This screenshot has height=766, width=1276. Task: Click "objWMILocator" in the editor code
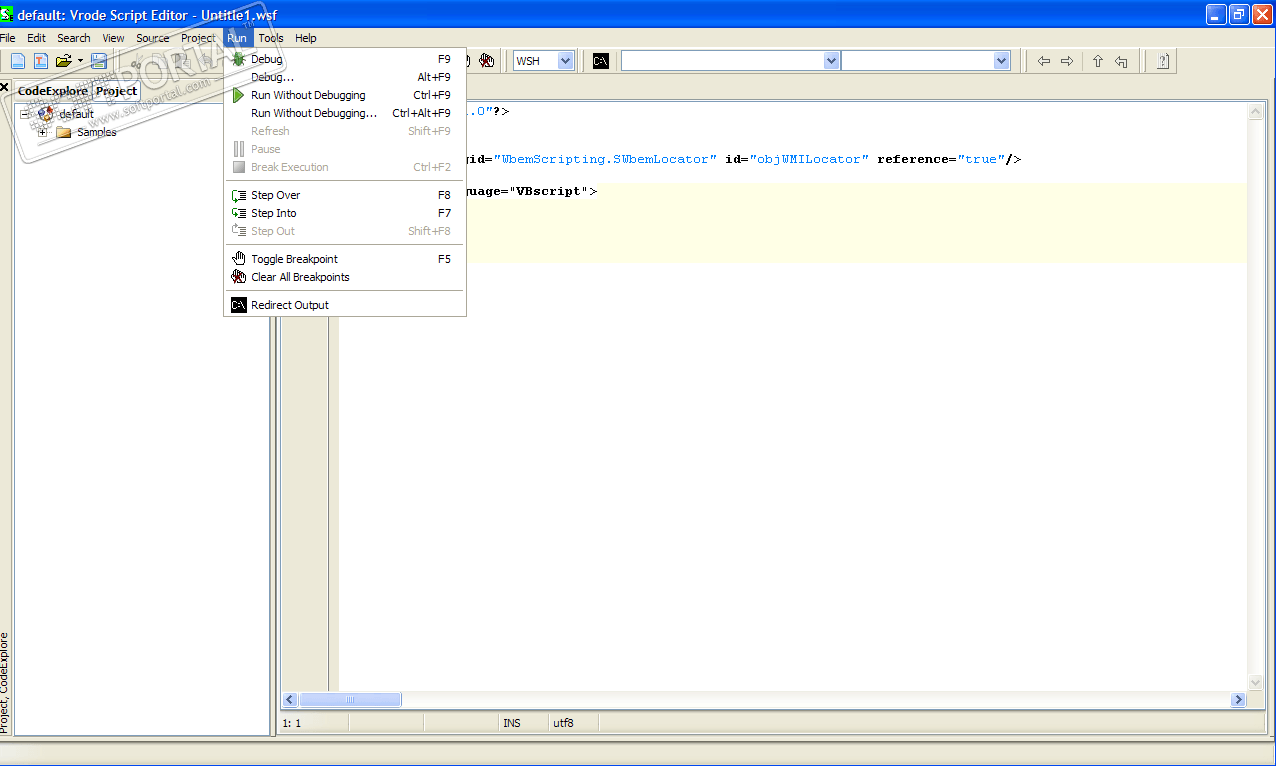click(x=809, y=159)
